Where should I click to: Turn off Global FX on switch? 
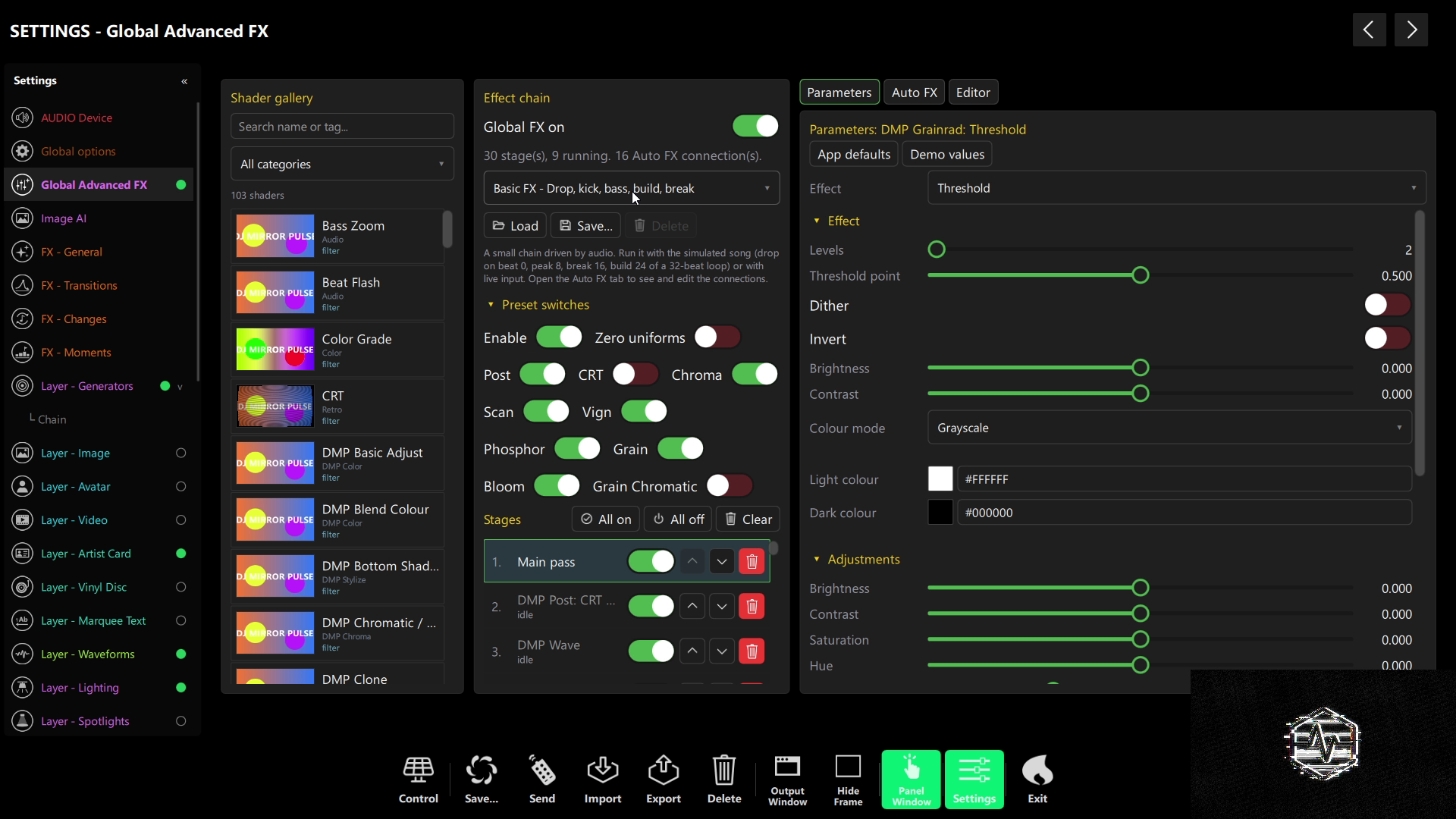coord(755,127)
